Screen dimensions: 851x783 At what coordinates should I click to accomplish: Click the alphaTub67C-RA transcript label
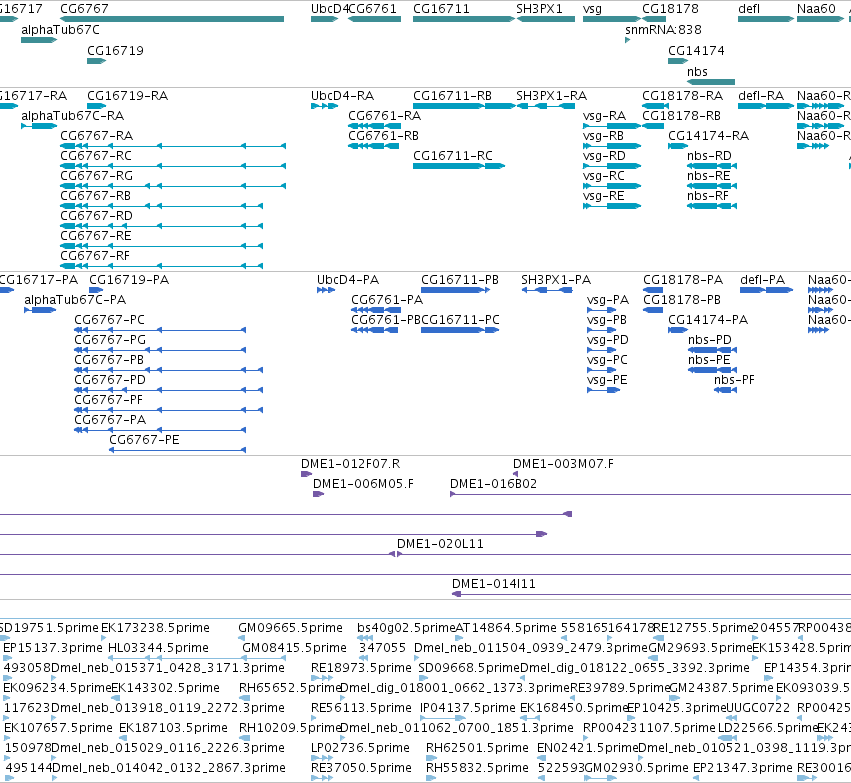(x=73, y=116)
